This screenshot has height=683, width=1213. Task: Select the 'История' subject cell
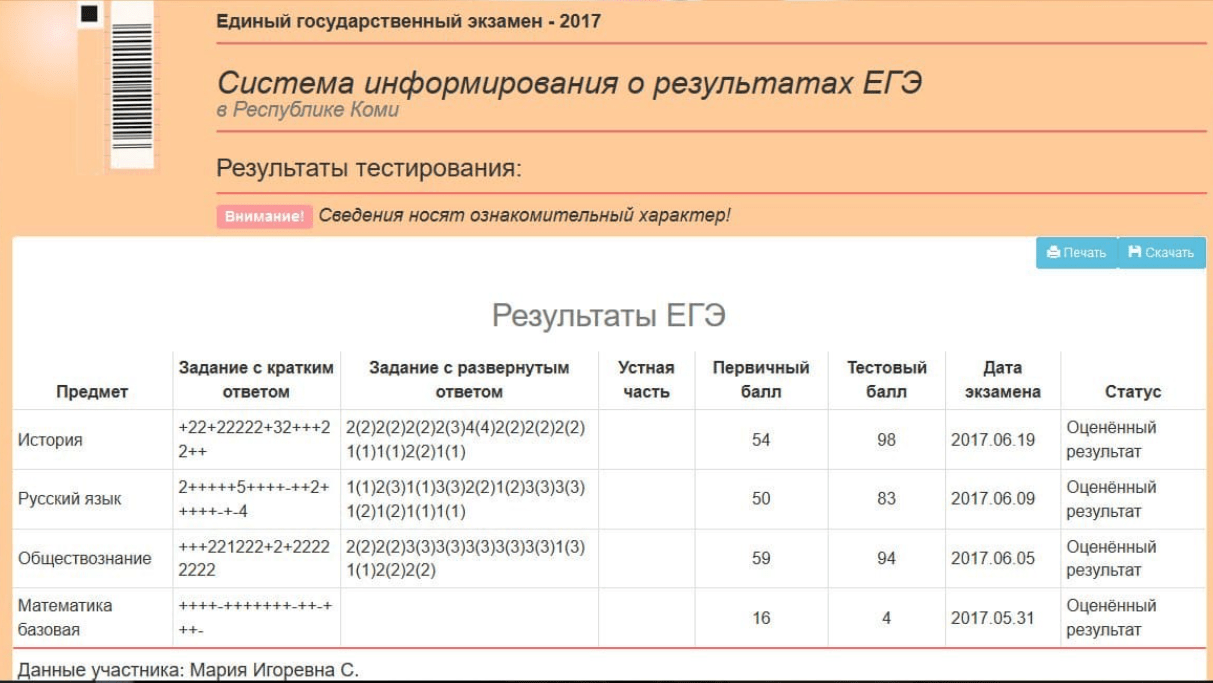click(50, 440)
